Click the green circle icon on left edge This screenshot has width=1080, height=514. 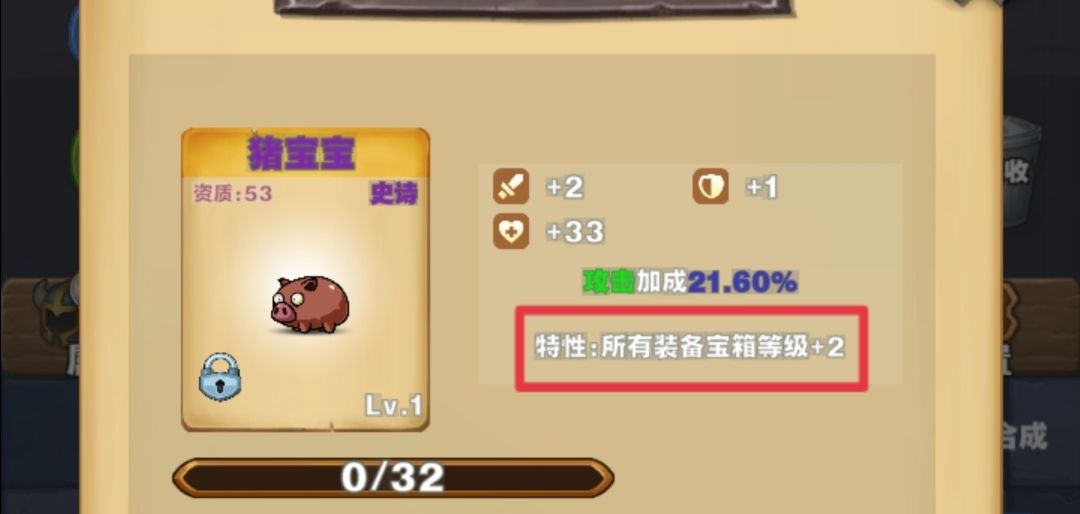coord(75,157)
